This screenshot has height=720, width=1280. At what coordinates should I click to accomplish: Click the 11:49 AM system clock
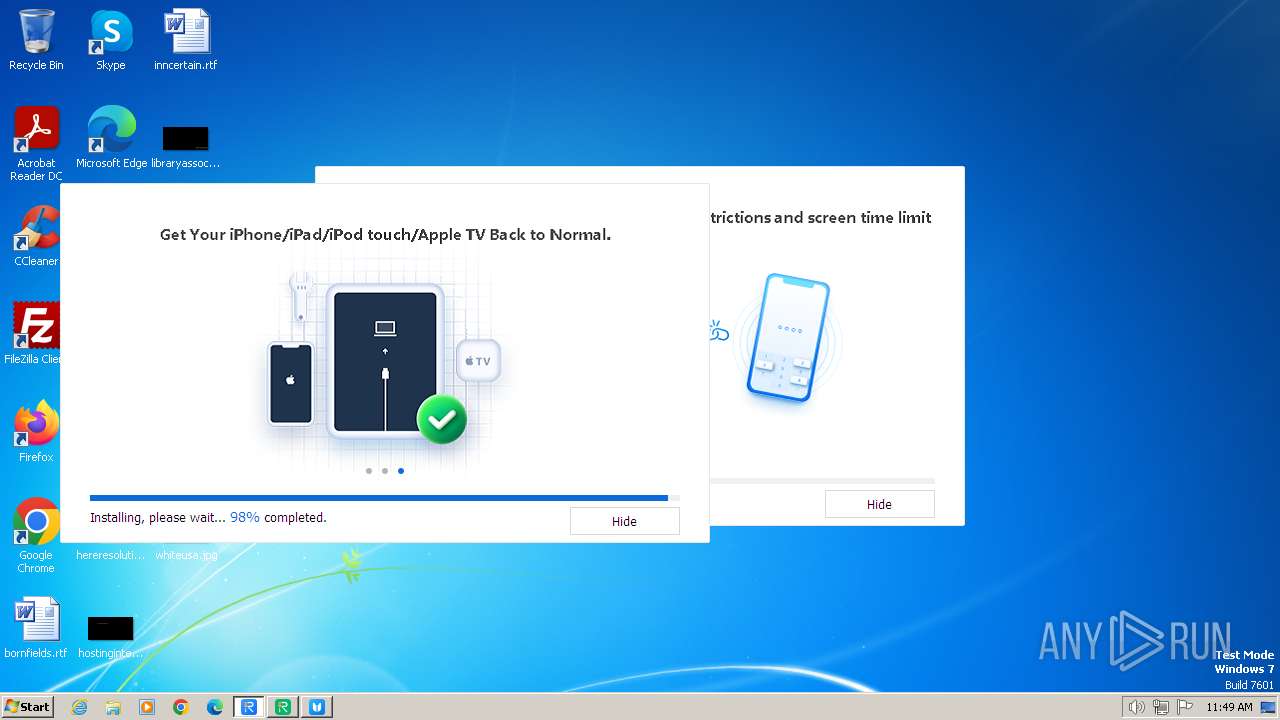(1229, 707)
